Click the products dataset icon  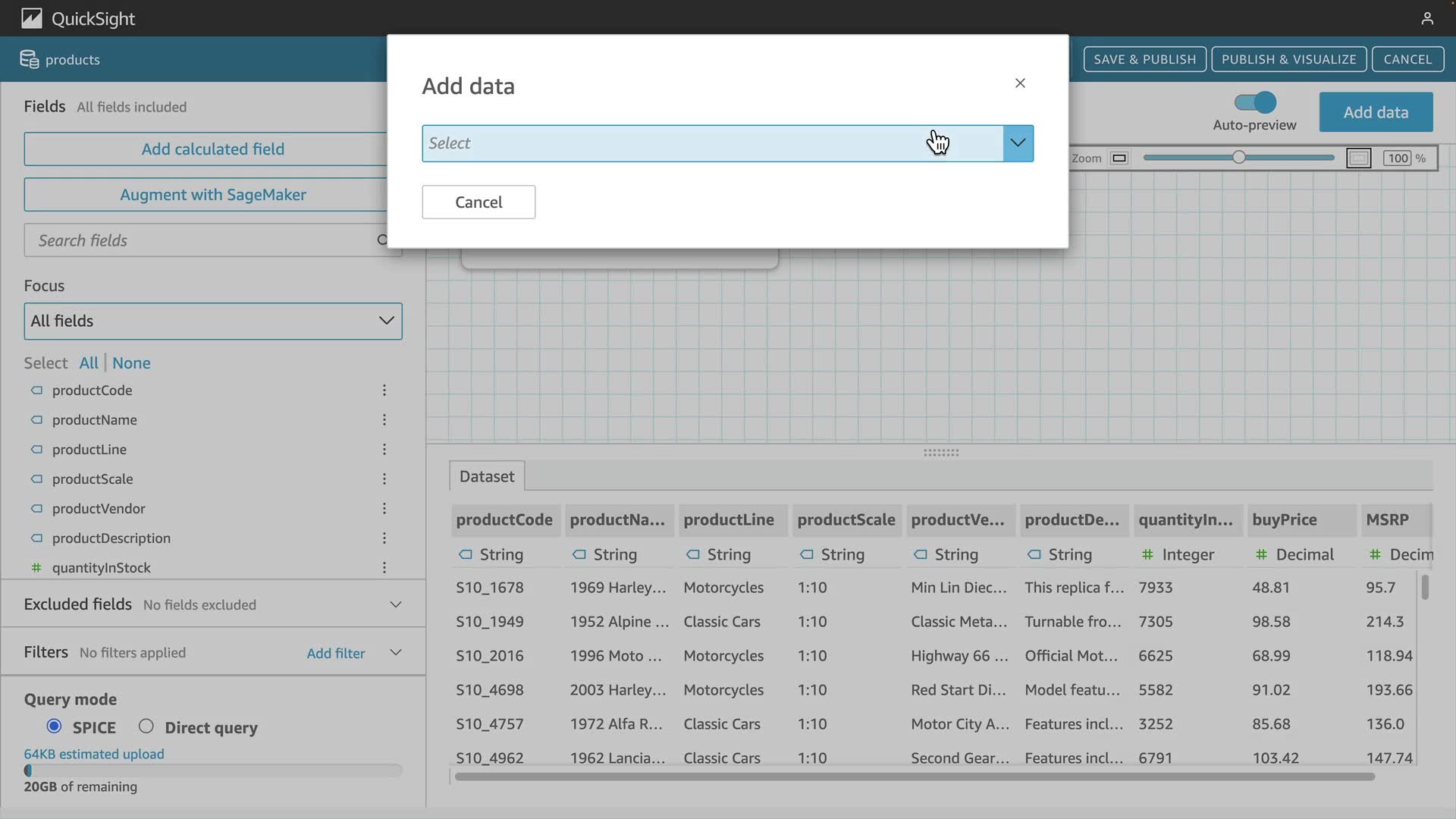point(29,59)
